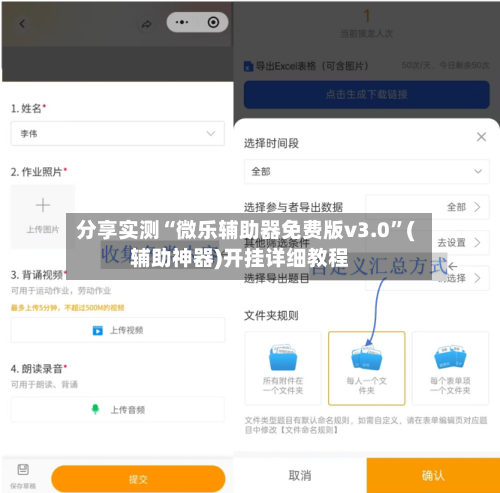
Task: Tap 取消 to cancel export
Action: pos(300,475)
